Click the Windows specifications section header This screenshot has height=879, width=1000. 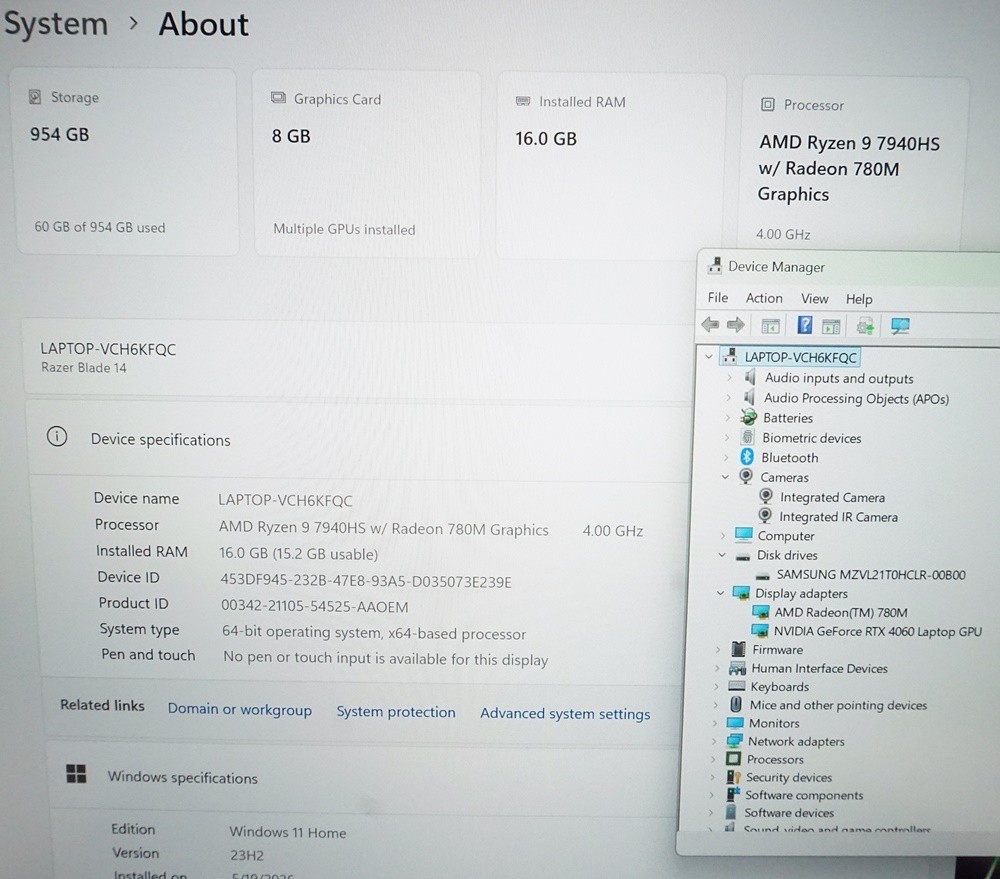tap(364, 776)
